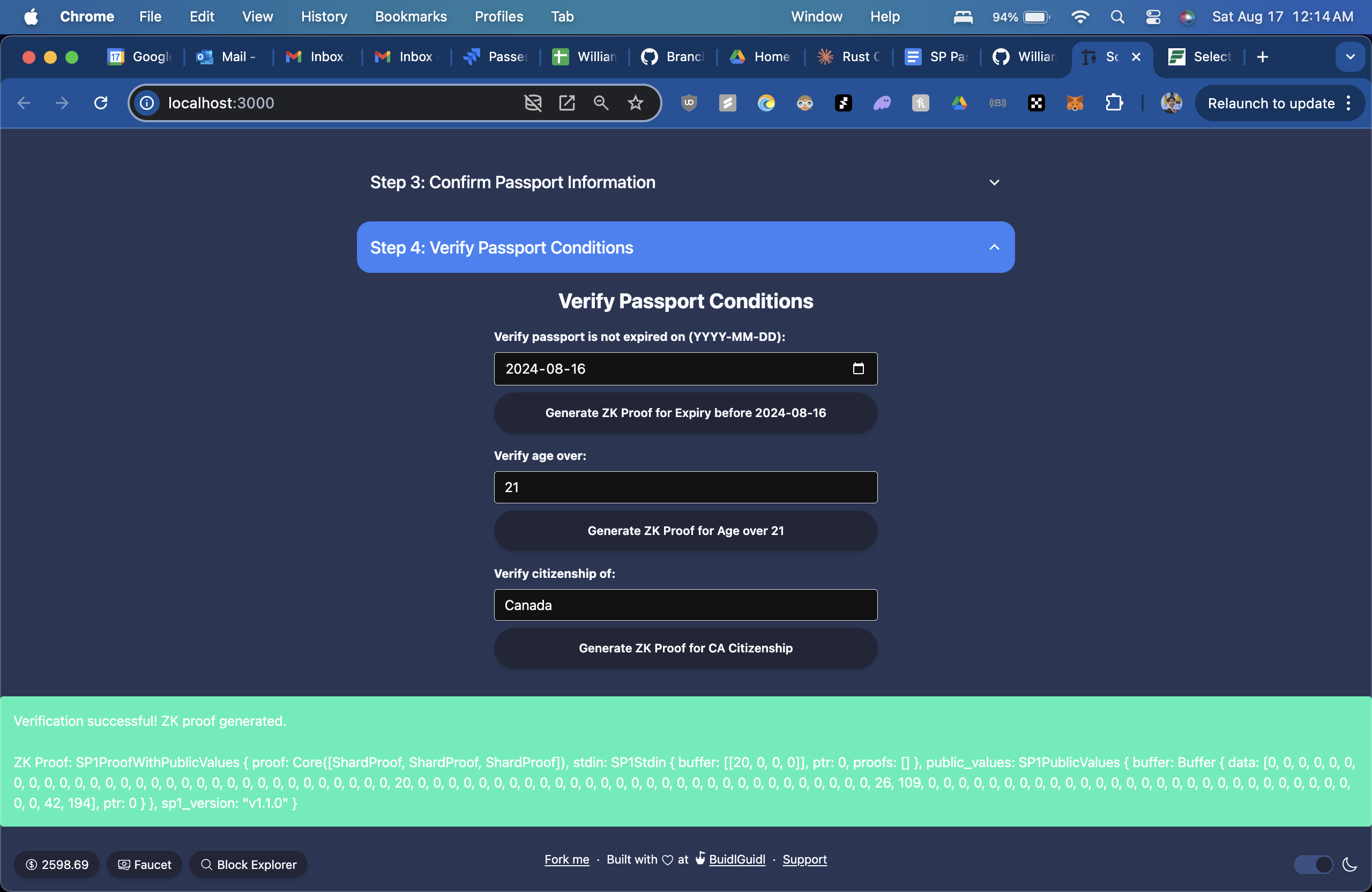
Task: Click Generate ZK Proof for Age over 21
Action: [x=685, y=531]
